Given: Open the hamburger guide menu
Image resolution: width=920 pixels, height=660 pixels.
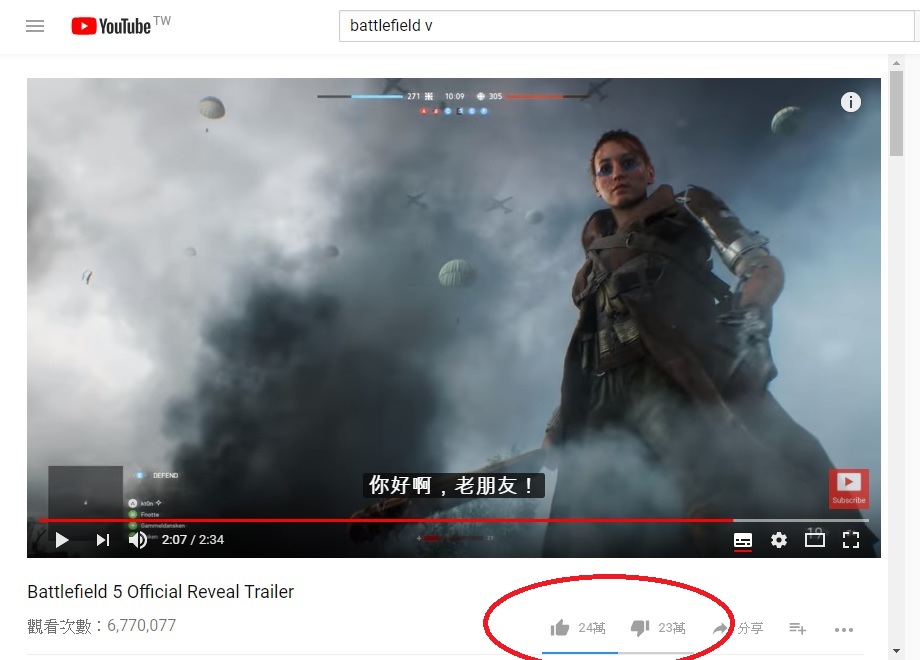Looking at the screenshot, I should (x=35, y=26).
